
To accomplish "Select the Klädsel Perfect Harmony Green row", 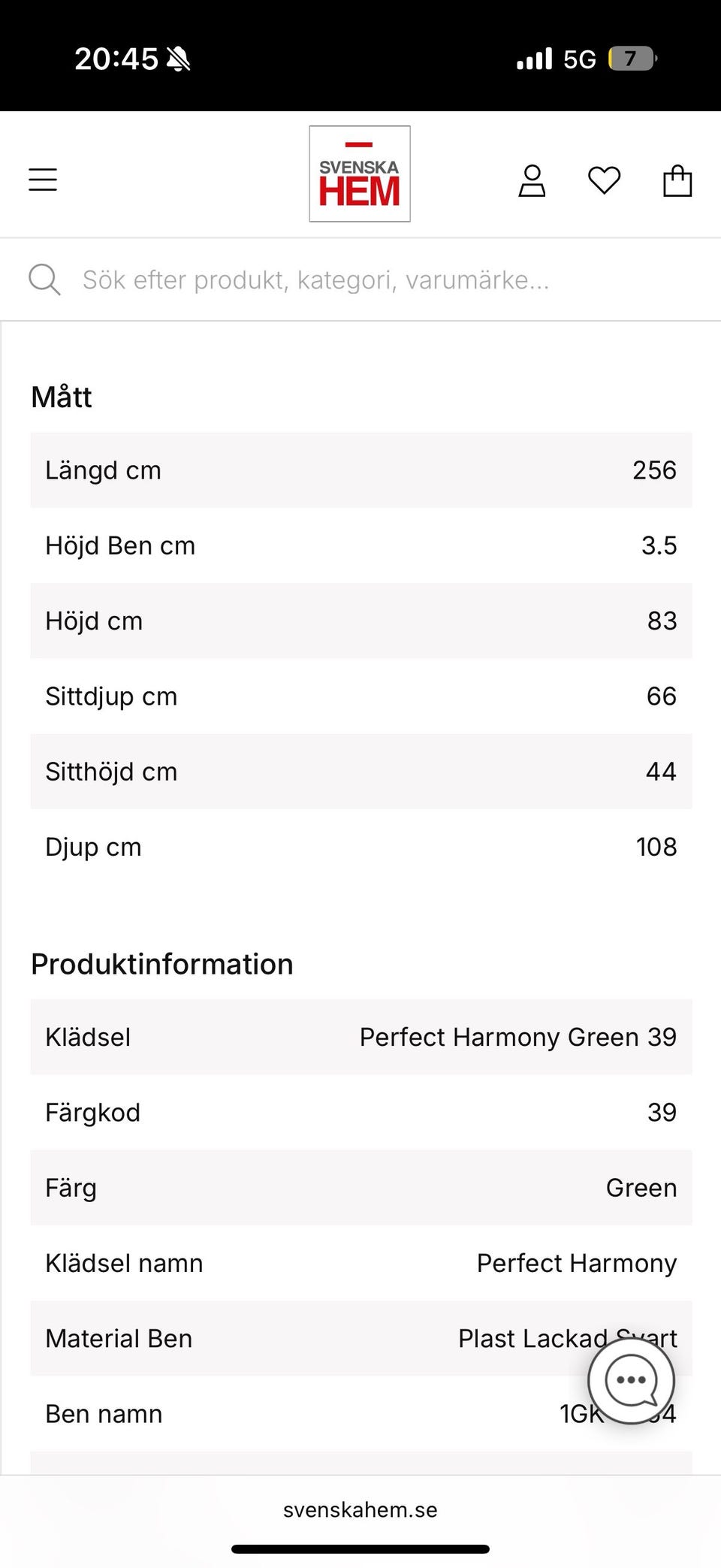I will tap(360, 1037).
